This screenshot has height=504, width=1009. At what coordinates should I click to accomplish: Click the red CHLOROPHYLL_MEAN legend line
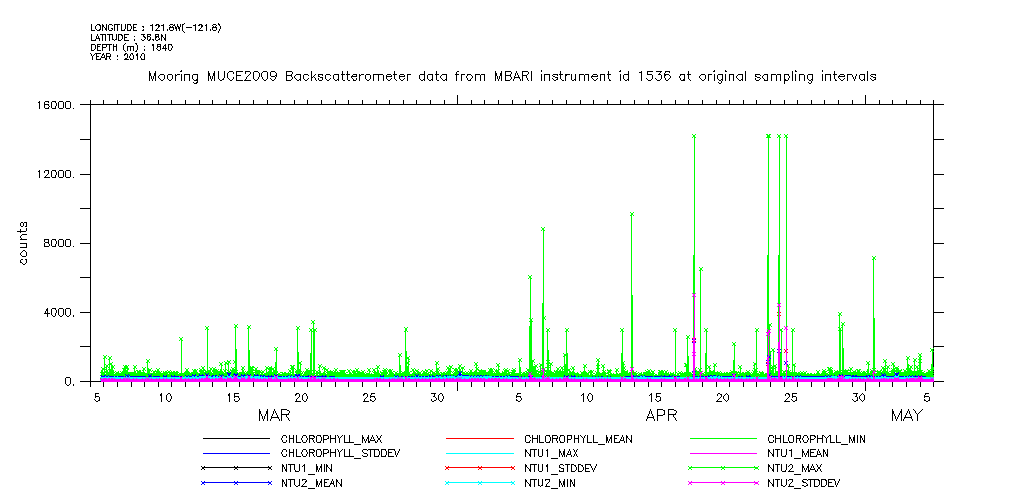(x=479, y=439)
